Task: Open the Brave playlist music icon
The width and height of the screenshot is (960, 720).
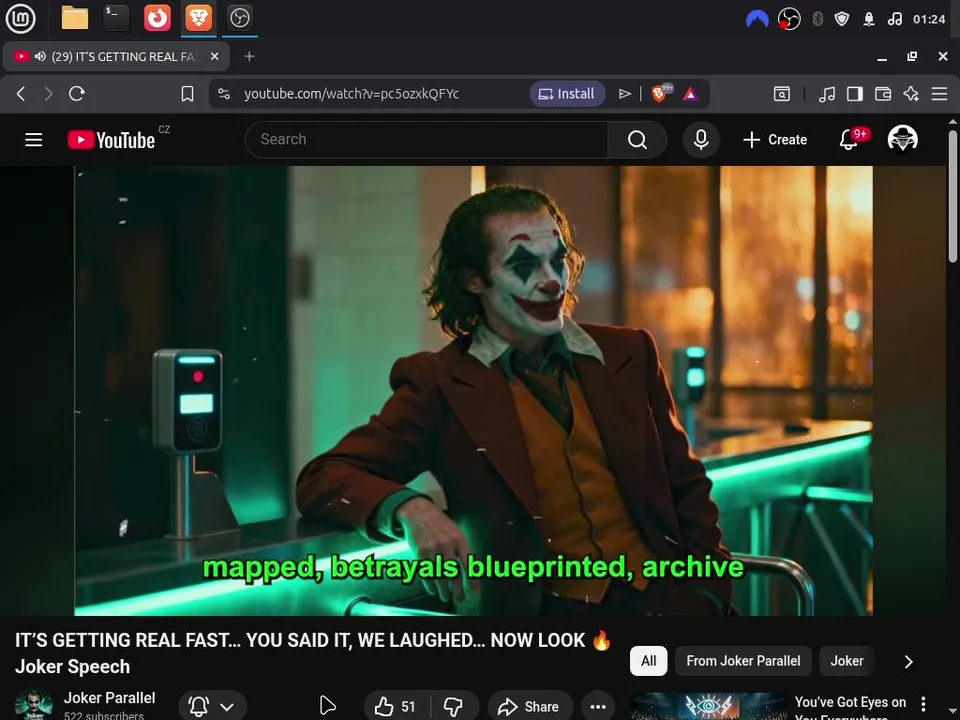Action: point(827,94)
